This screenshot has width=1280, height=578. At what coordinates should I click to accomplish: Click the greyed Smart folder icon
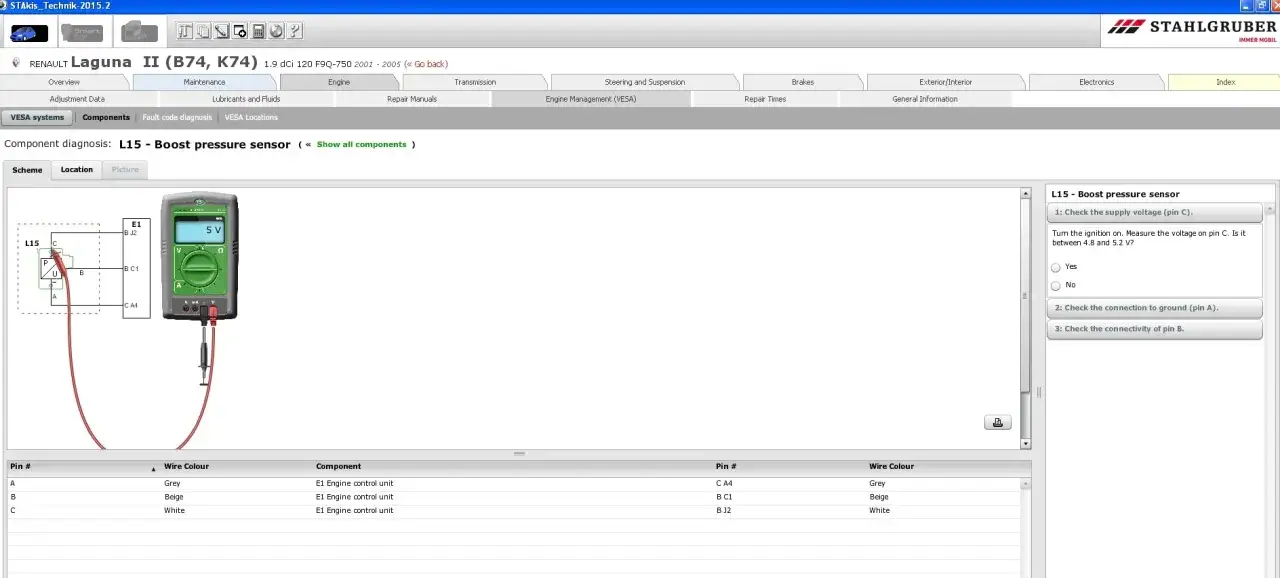click(82, 33)
